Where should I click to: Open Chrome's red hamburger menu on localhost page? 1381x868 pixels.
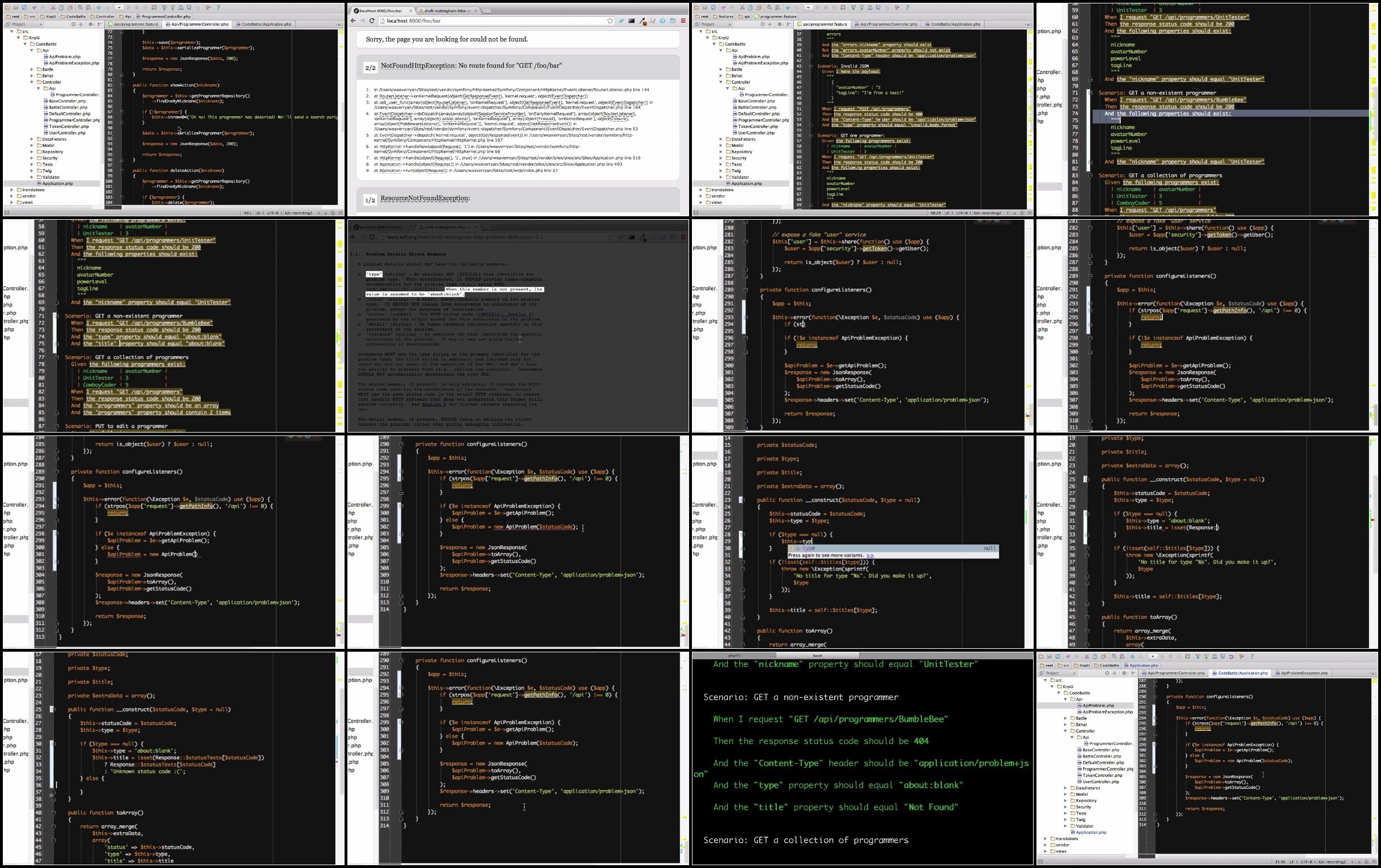(x=683, y=20)
